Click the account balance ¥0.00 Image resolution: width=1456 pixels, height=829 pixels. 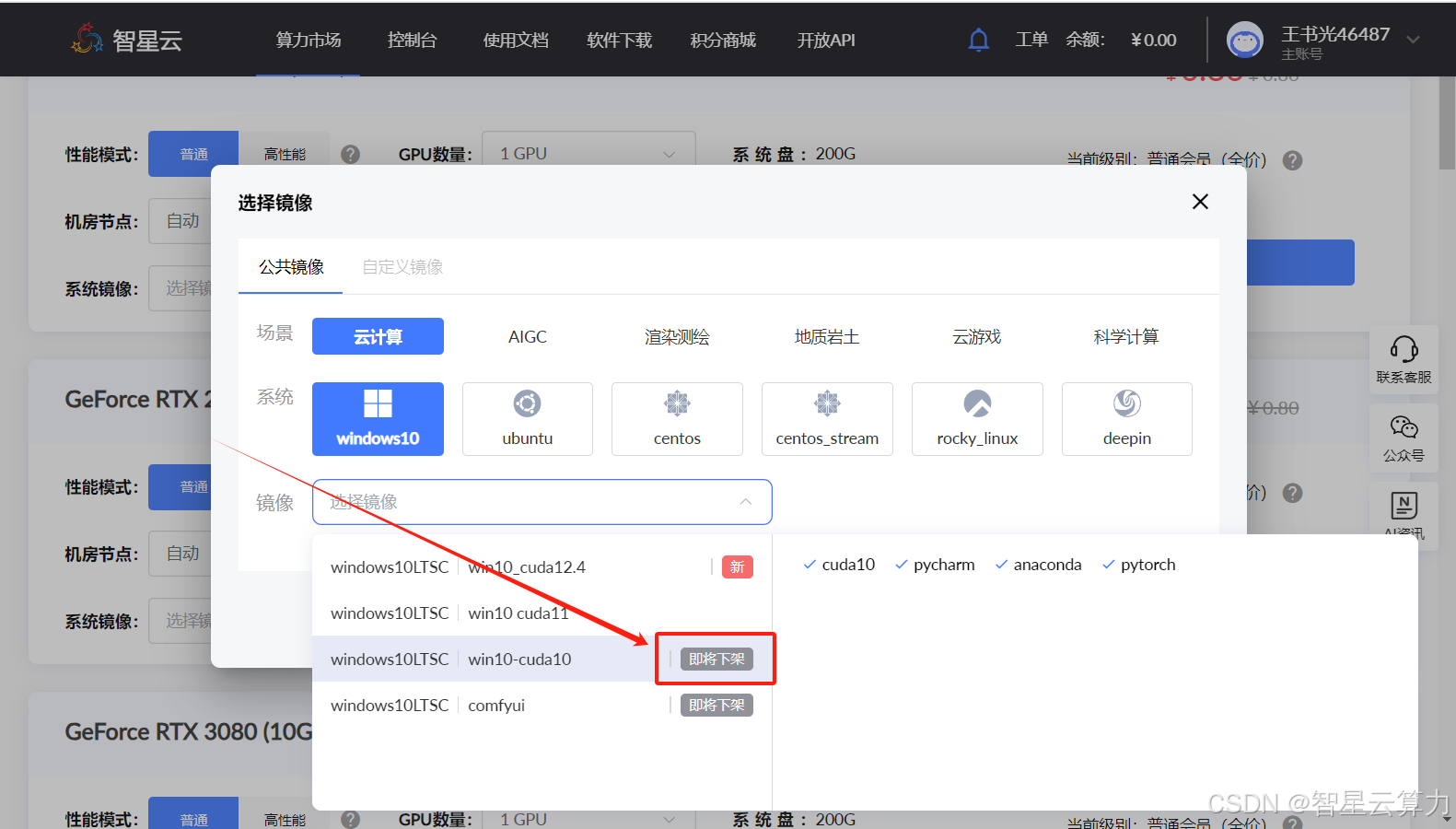[x=1153, y=40]
